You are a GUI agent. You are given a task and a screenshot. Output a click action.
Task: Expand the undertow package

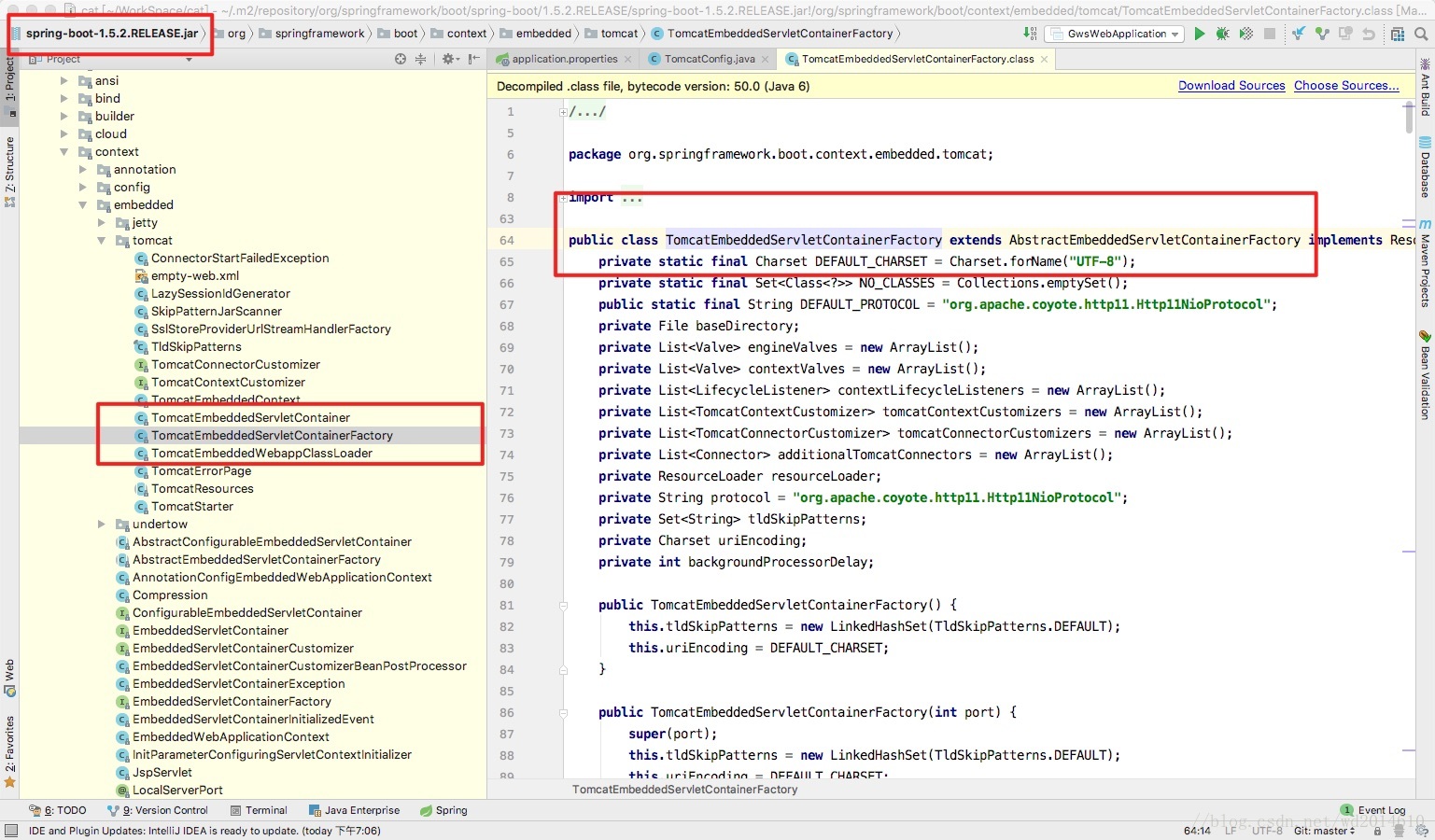102,525
